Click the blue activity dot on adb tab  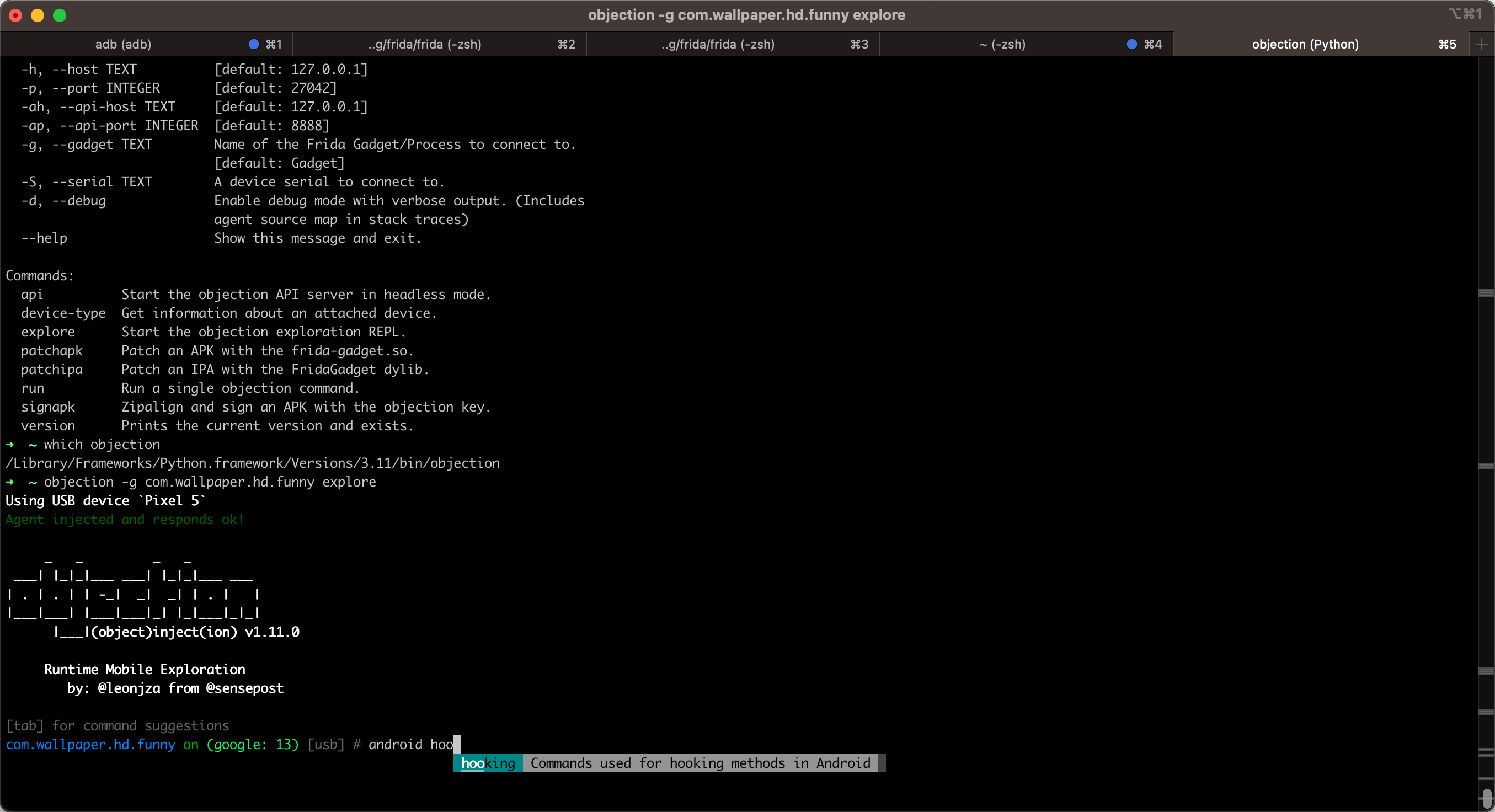pyautogui.click(x=253, y=44)
